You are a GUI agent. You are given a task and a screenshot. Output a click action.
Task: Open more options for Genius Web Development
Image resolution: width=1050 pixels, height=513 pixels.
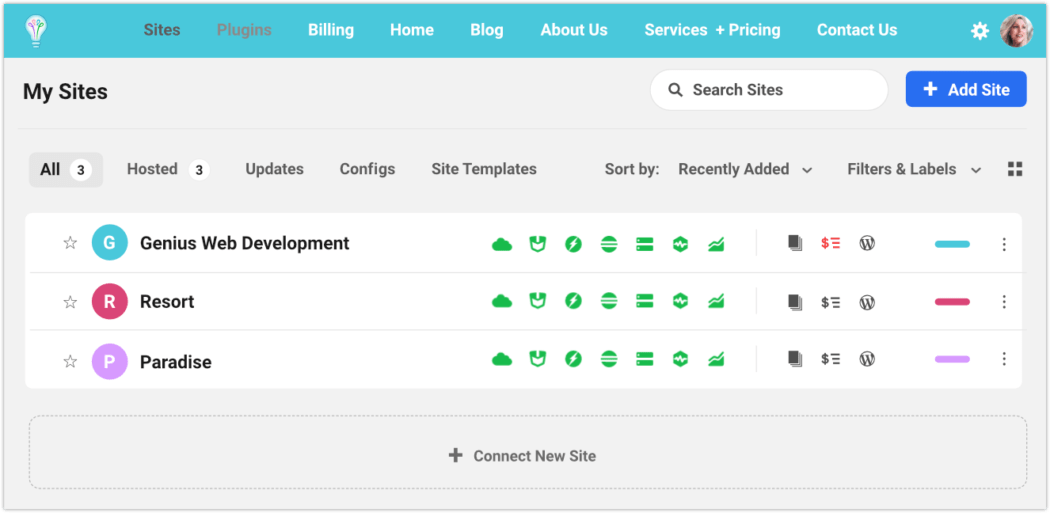click(1004, 244)
